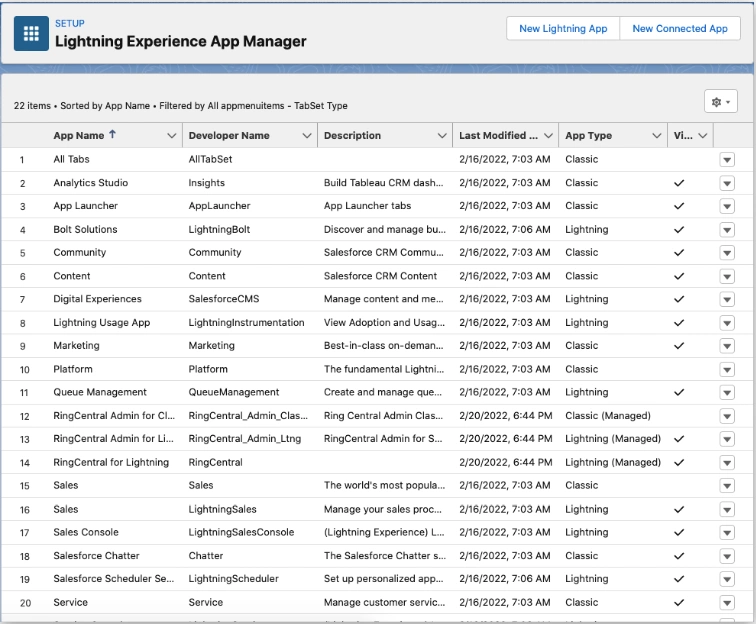Open row actions for Platform
The width and height of the screenshot is (756, 624).
click(727, 369)
